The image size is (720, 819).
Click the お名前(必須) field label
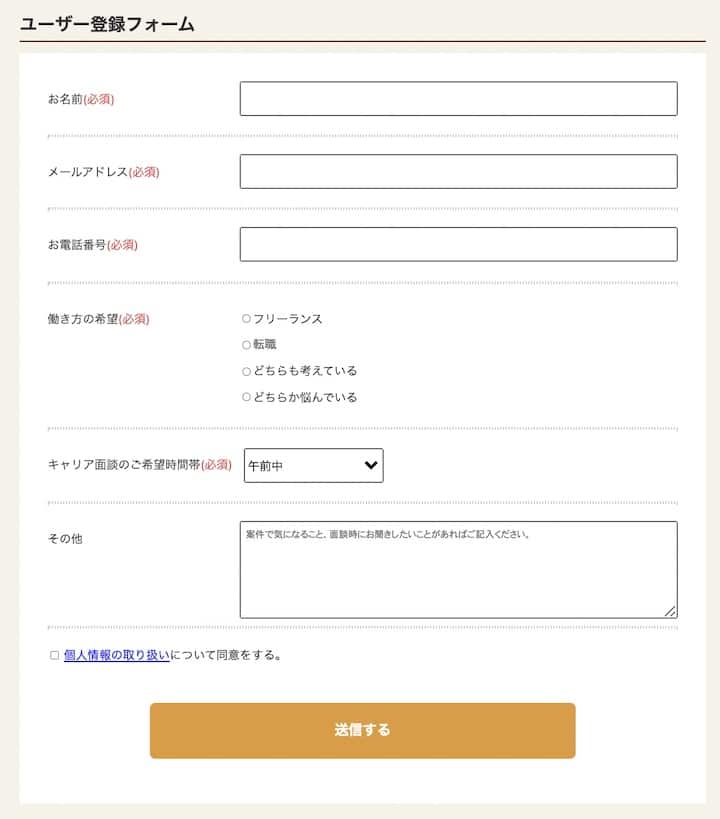pos(81,99)
